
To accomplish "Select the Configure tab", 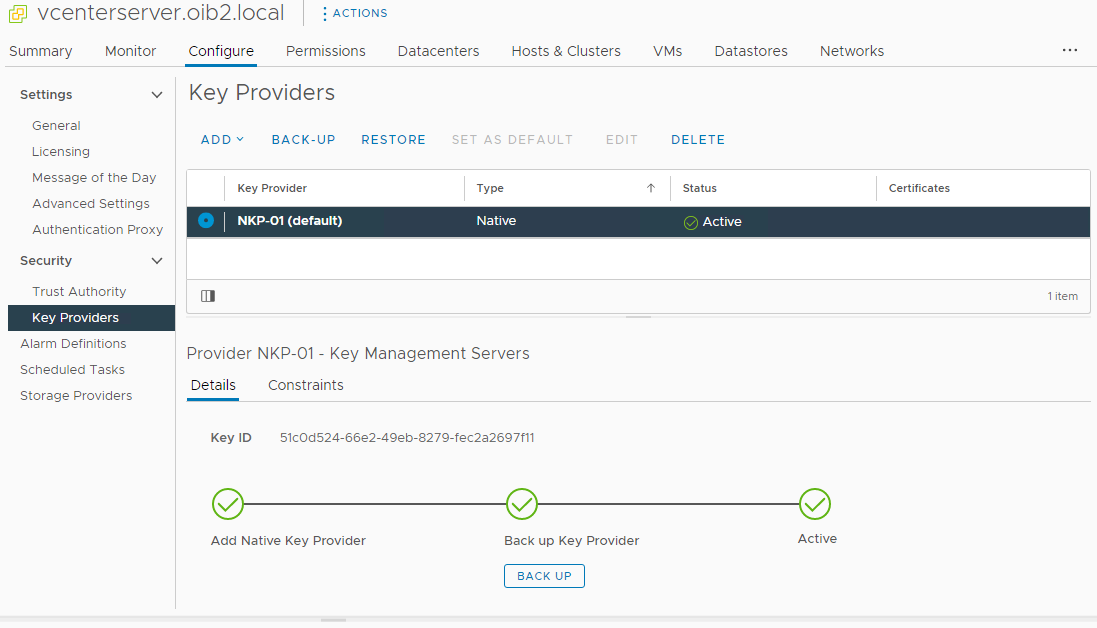I will pos(221,51).
